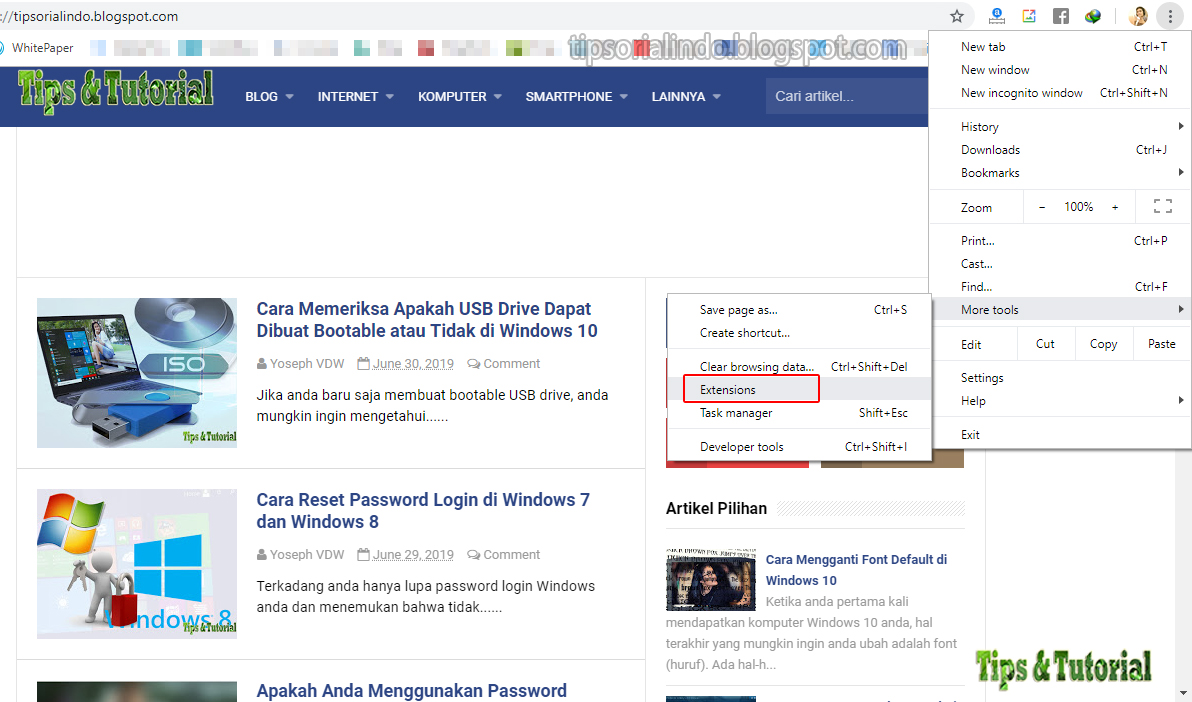Open Chrome's three-dot menu
Image resolution: width=1192 pixels, height=702 pixels.
point(1169,16)
